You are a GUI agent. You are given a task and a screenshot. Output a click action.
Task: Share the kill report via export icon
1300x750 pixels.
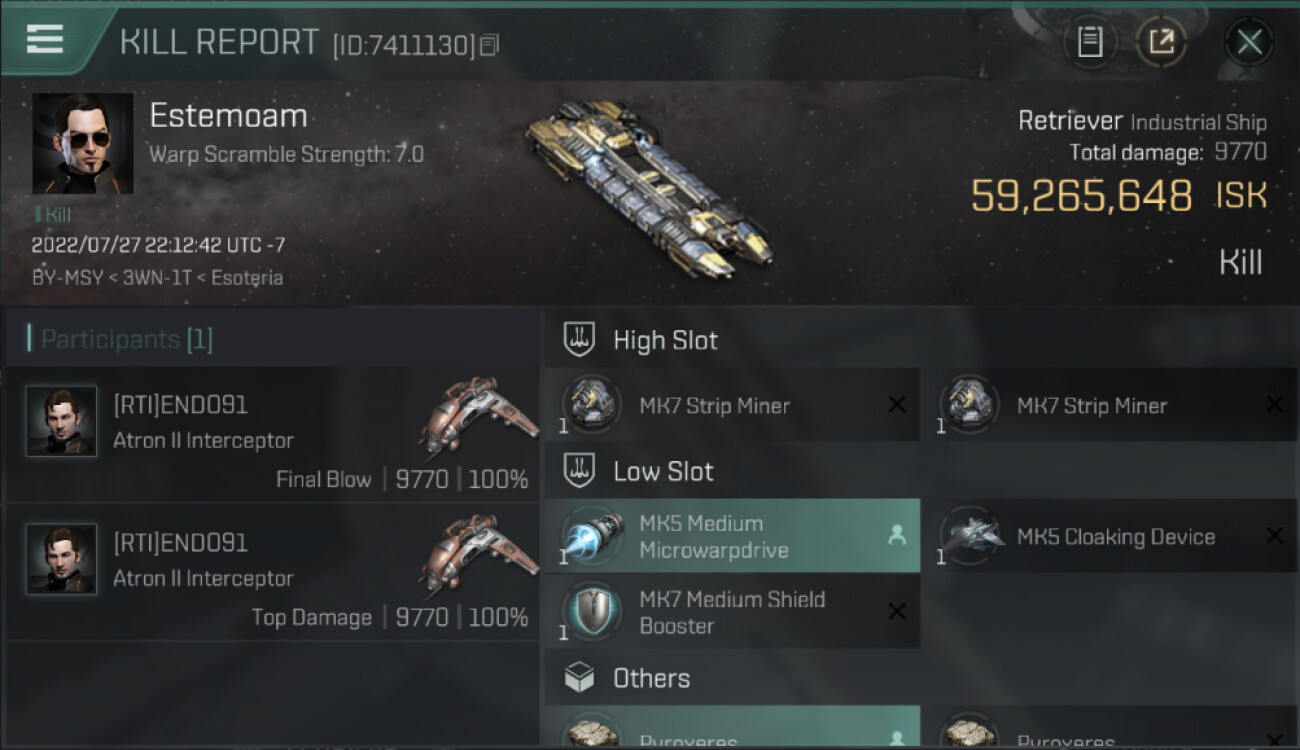[1161, 42]
